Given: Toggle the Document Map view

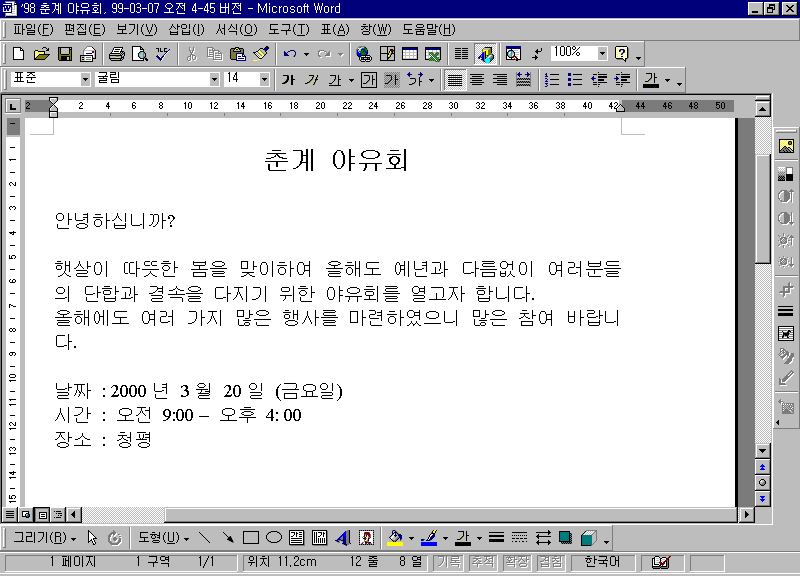Looking at the screenshot, I should pyautogui.click(x=513, y=54).
